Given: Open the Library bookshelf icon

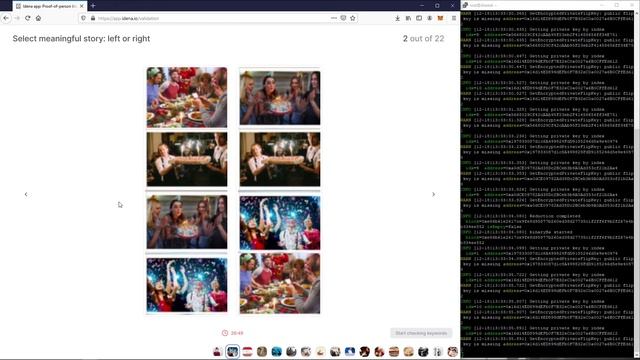Looking at the screenshot, I should click(408, 18).
